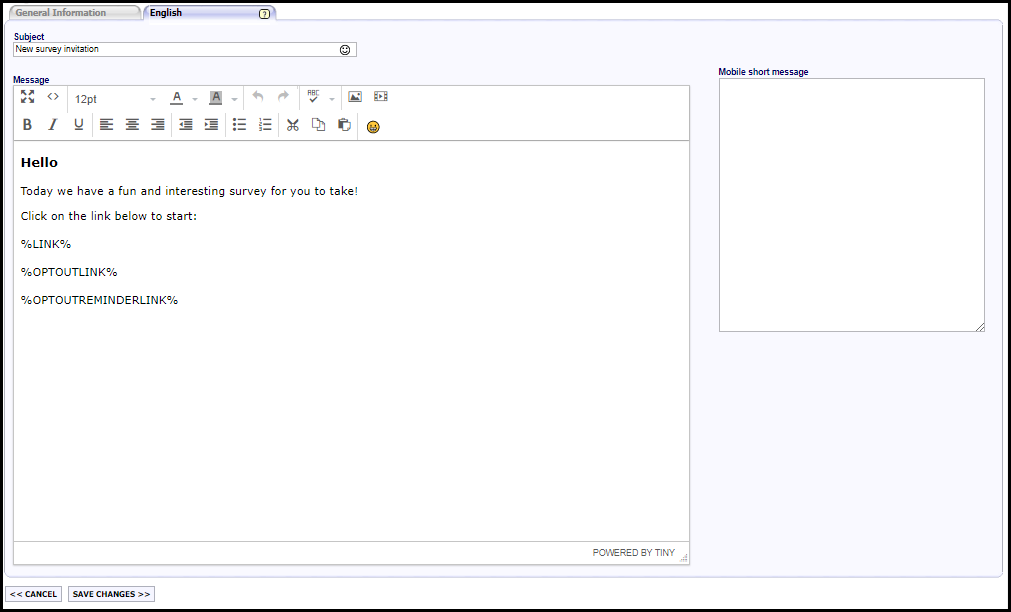Click the Cancel button
This screenshot has height=612, width=1011.
(34, 594)
